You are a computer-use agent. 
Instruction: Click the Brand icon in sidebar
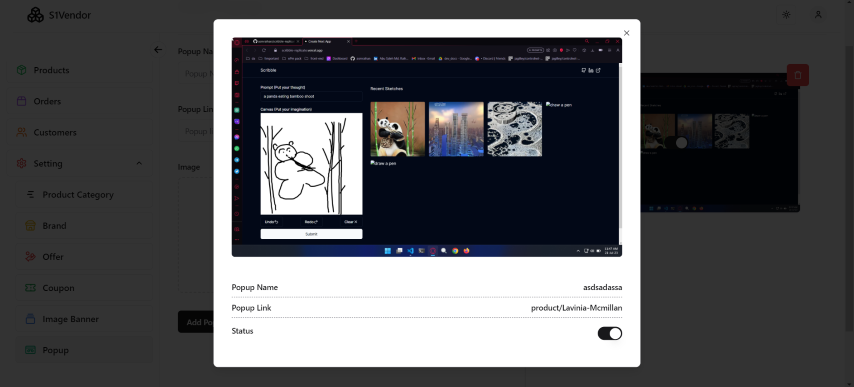[30, 225]
